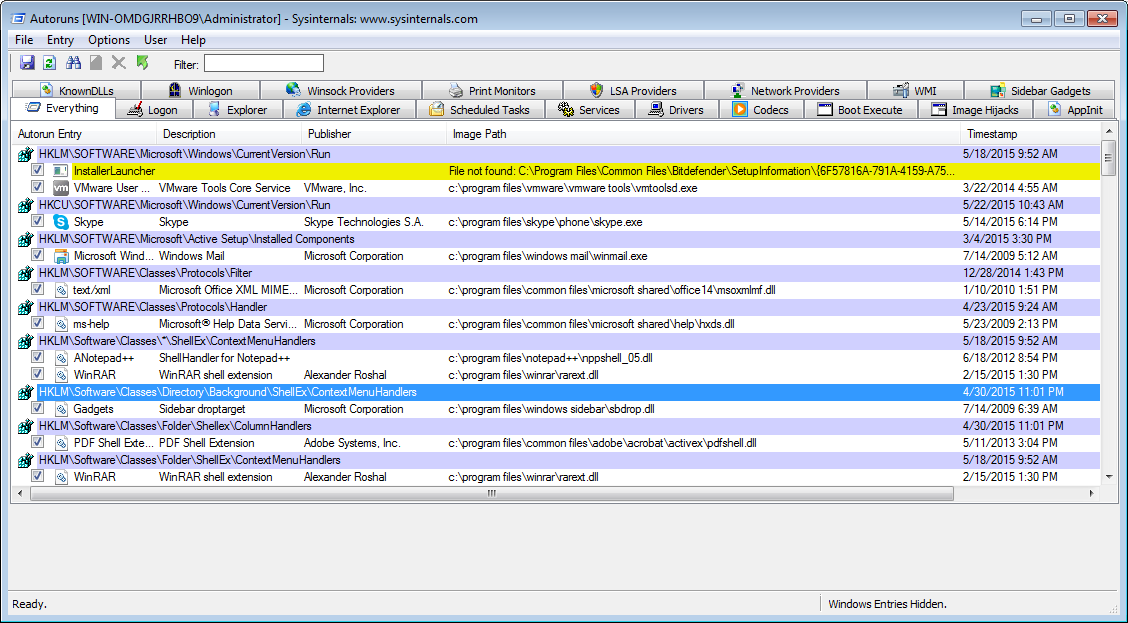Sort by the Timestamp column header

tap(1030, 134)
